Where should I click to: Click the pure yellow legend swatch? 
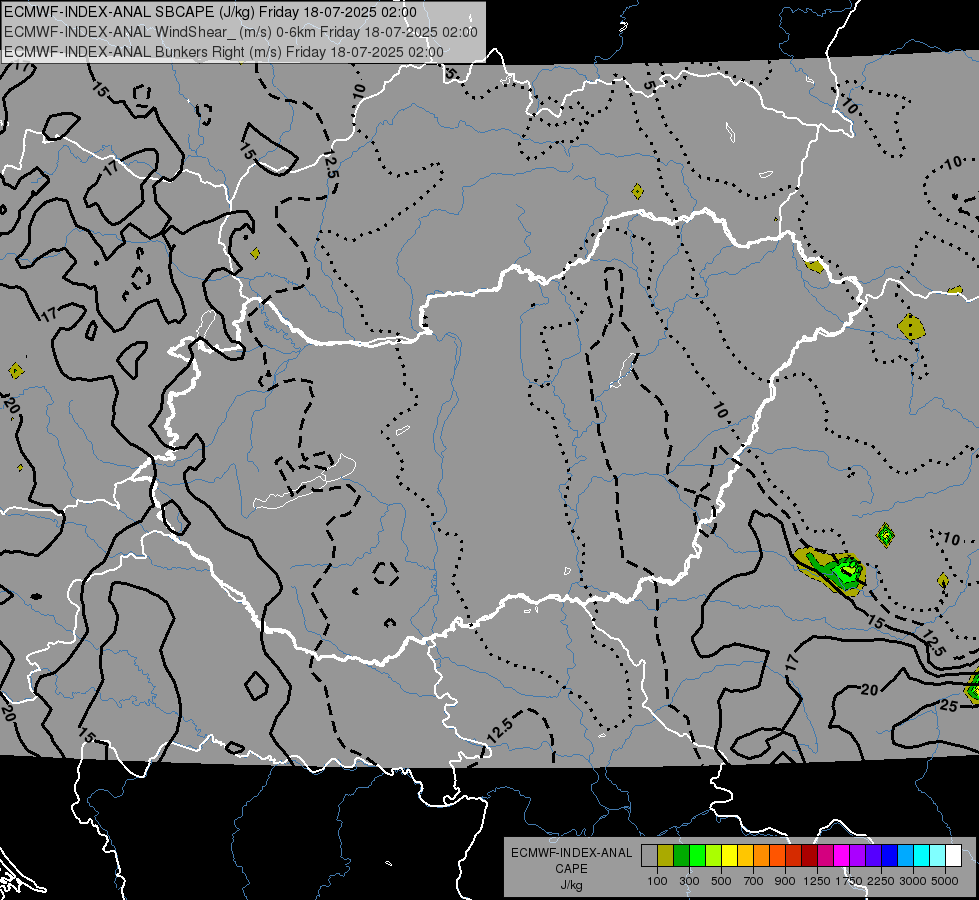tap(729, 855)
